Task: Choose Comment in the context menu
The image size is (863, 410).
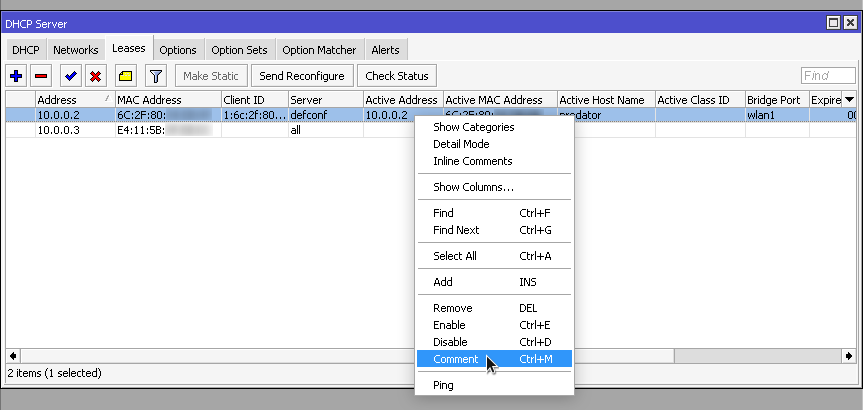Action: point(455,359)
